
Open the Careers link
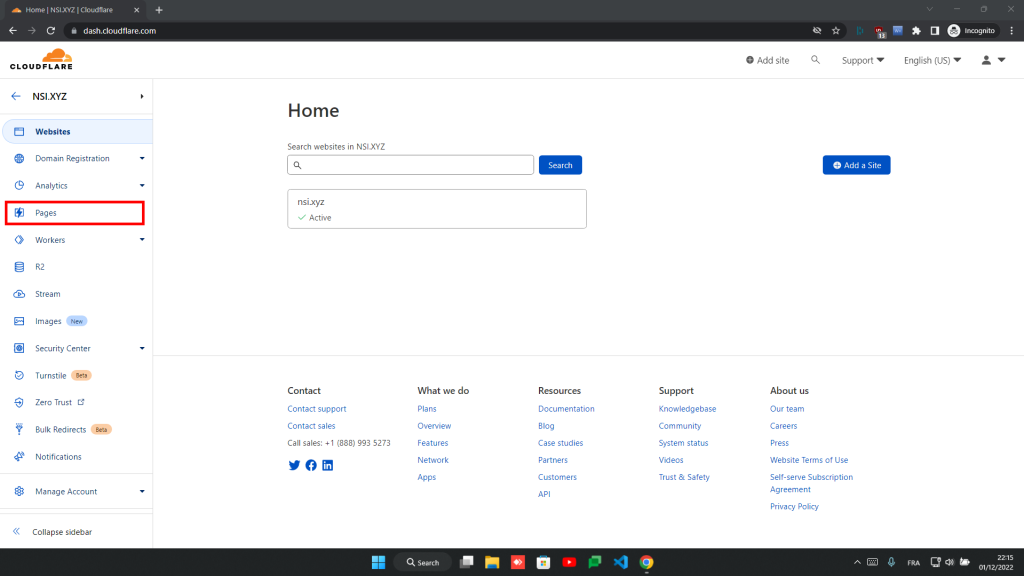(x=783, y=426)
